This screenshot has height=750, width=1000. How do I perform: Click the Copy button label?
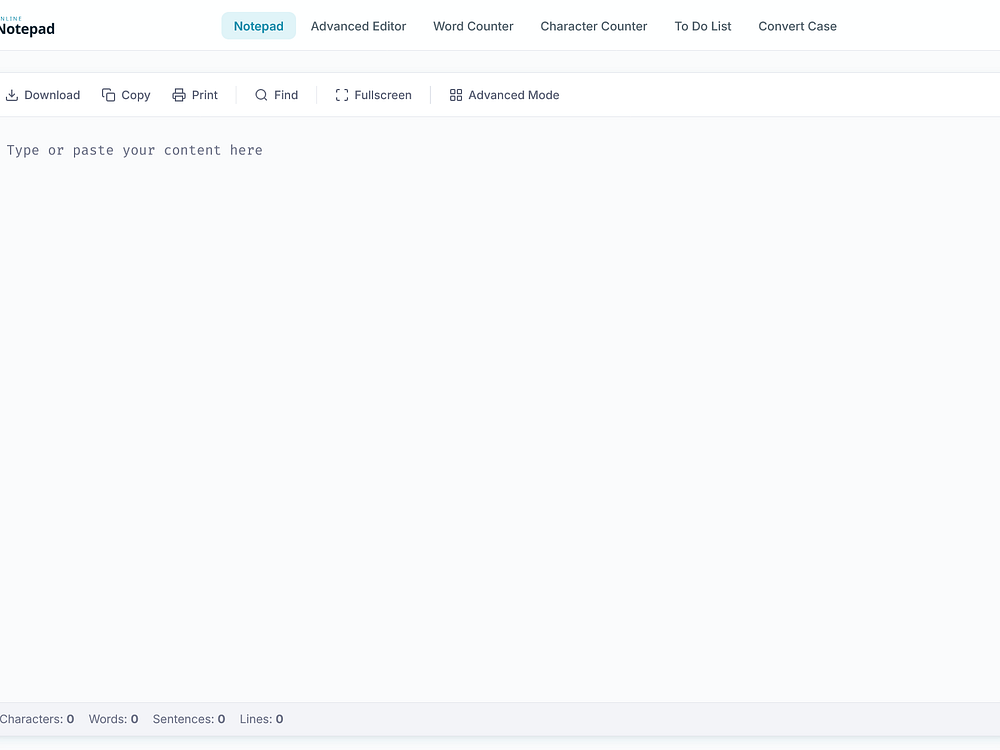pyautogui.click(x=136, y=95)
